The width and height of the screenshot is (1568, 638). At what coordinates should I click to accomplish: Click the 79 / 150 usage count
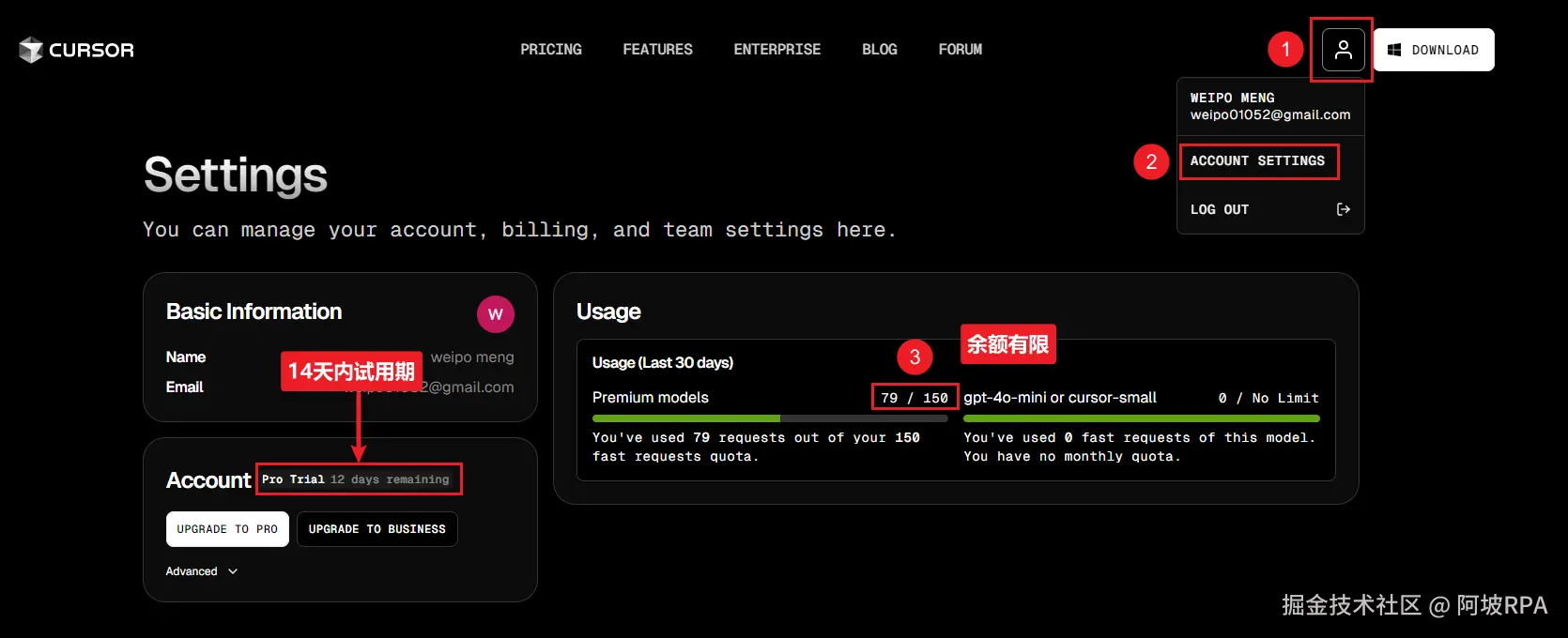tap(915, 398)
